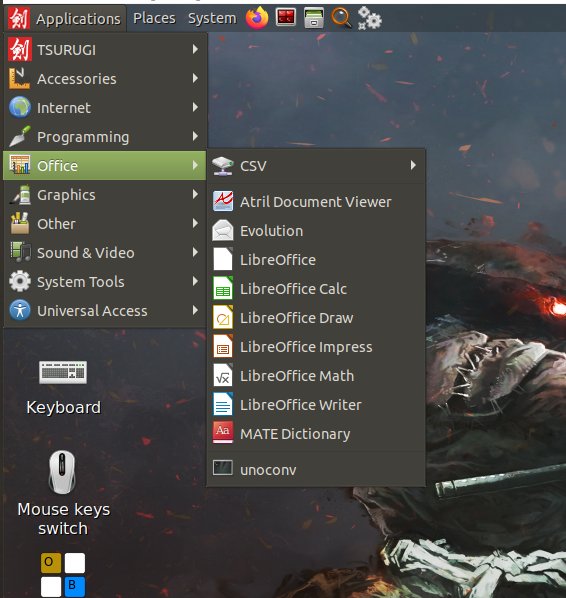Choose LibreOffice Draw entry

click(316, 318)
